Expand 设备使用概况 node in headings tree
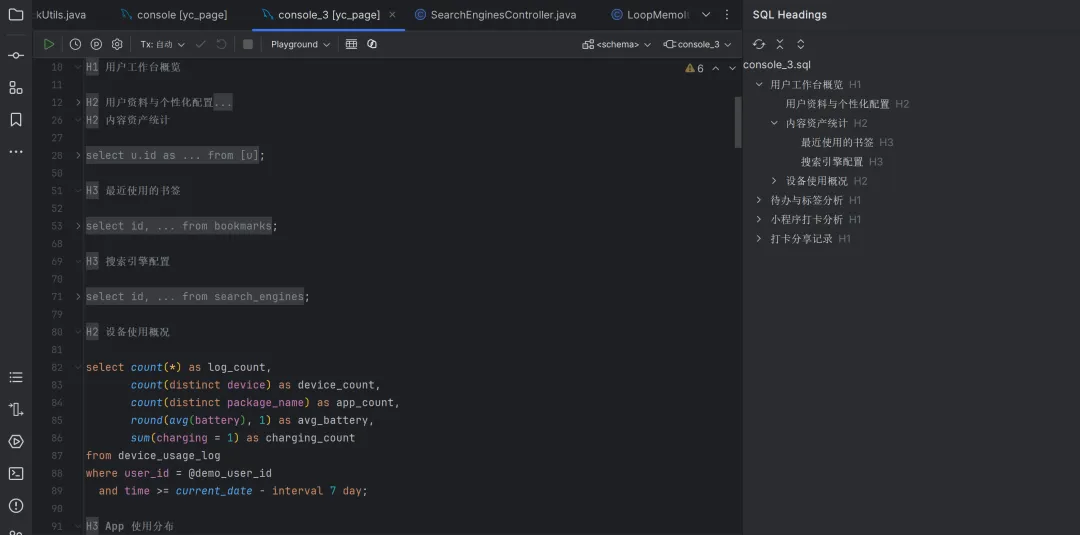 pyautogui.click(x=774, y=181)
